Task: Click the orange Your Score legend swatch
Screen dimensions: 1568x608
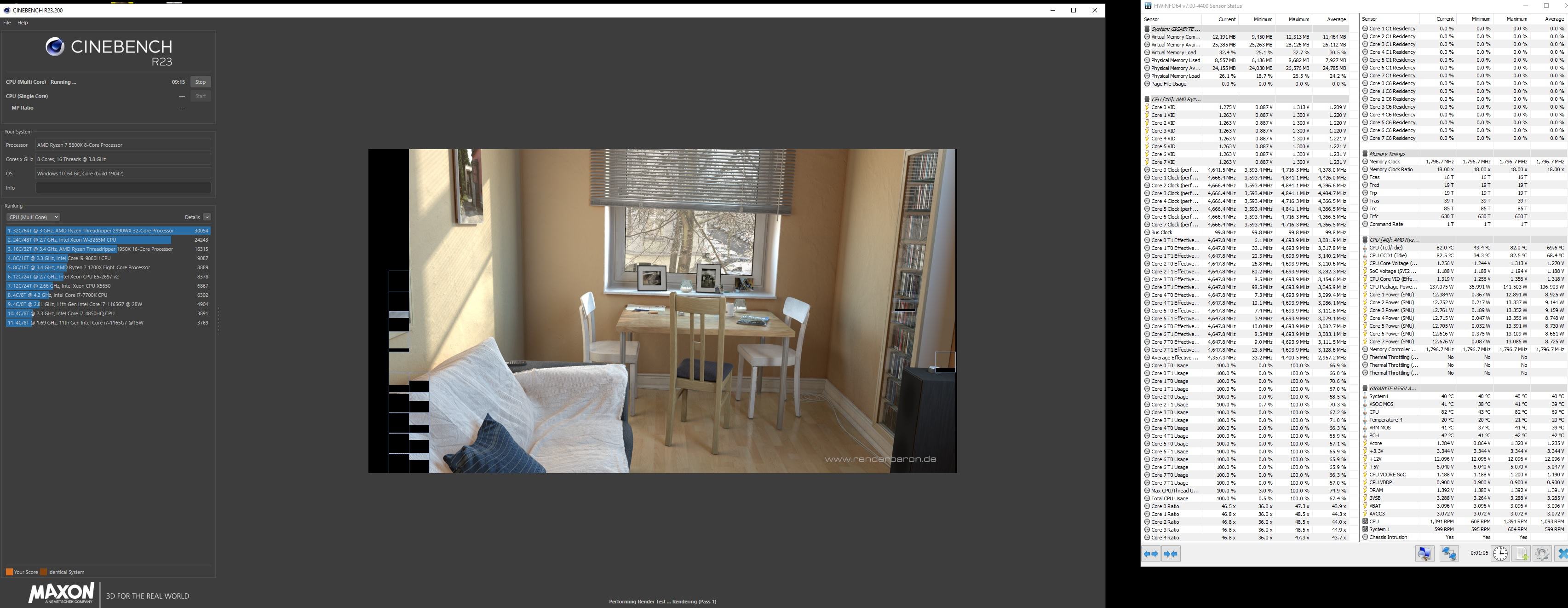Action: coord(9,572)
